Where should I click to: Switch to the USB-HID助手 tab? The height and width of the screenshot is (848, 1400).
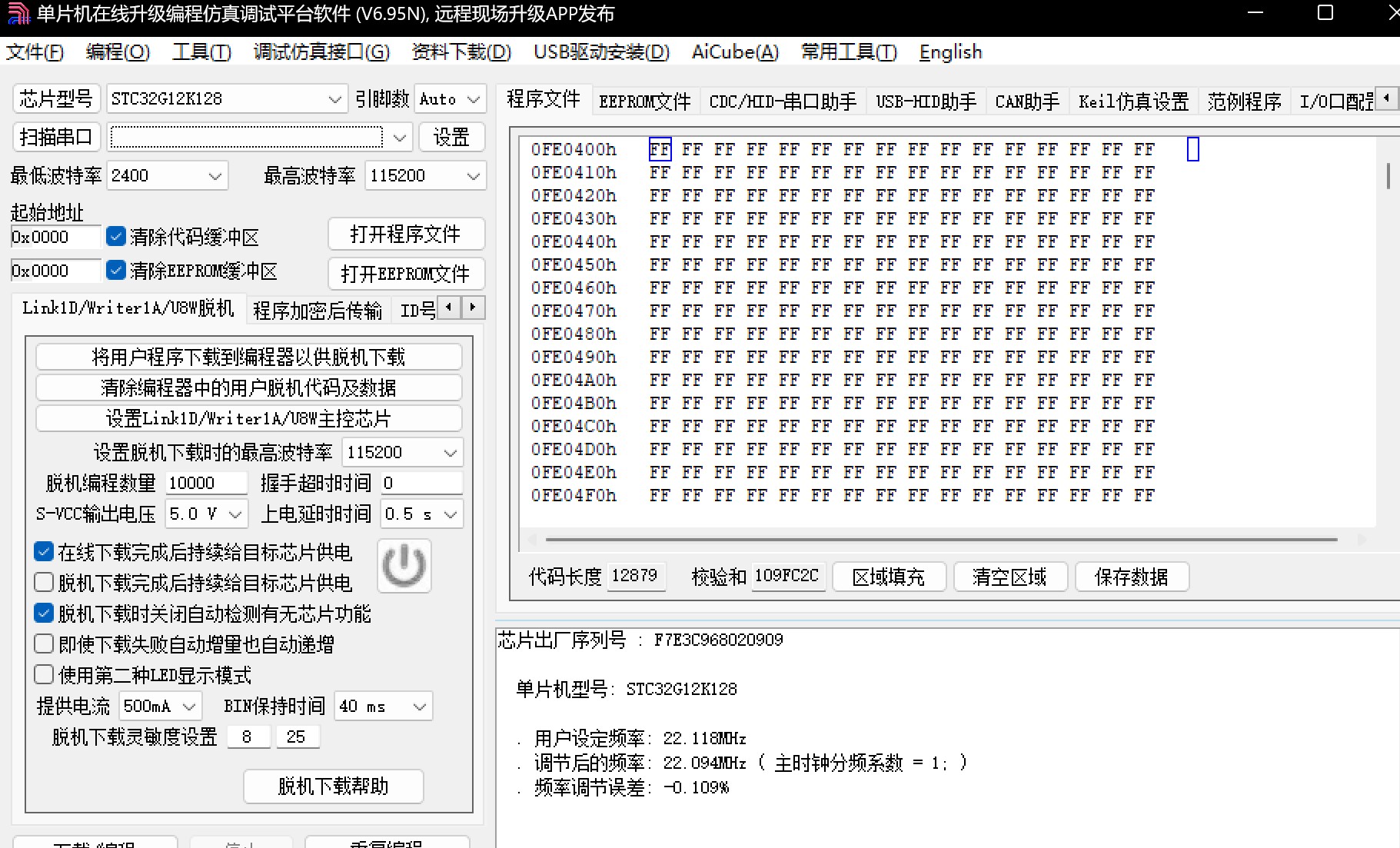click(926, 101)
